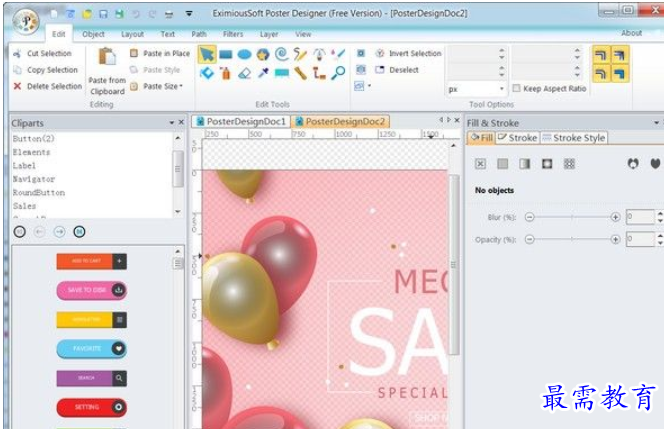Click Cut Selection

43,53
